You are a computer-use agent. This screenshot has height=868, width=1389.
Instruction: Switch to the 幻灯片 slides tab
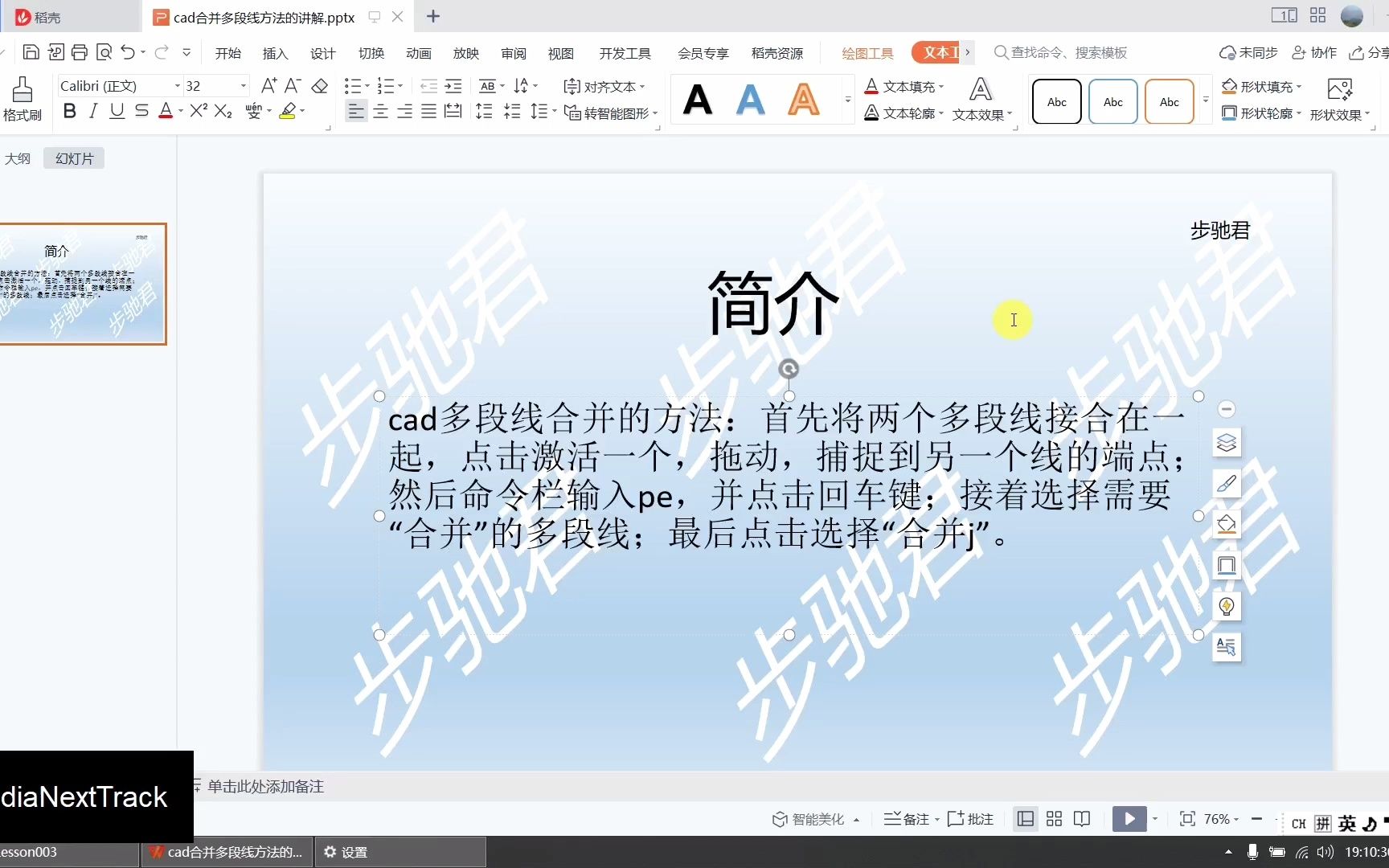pyautogui.click(x=73, y=158)
